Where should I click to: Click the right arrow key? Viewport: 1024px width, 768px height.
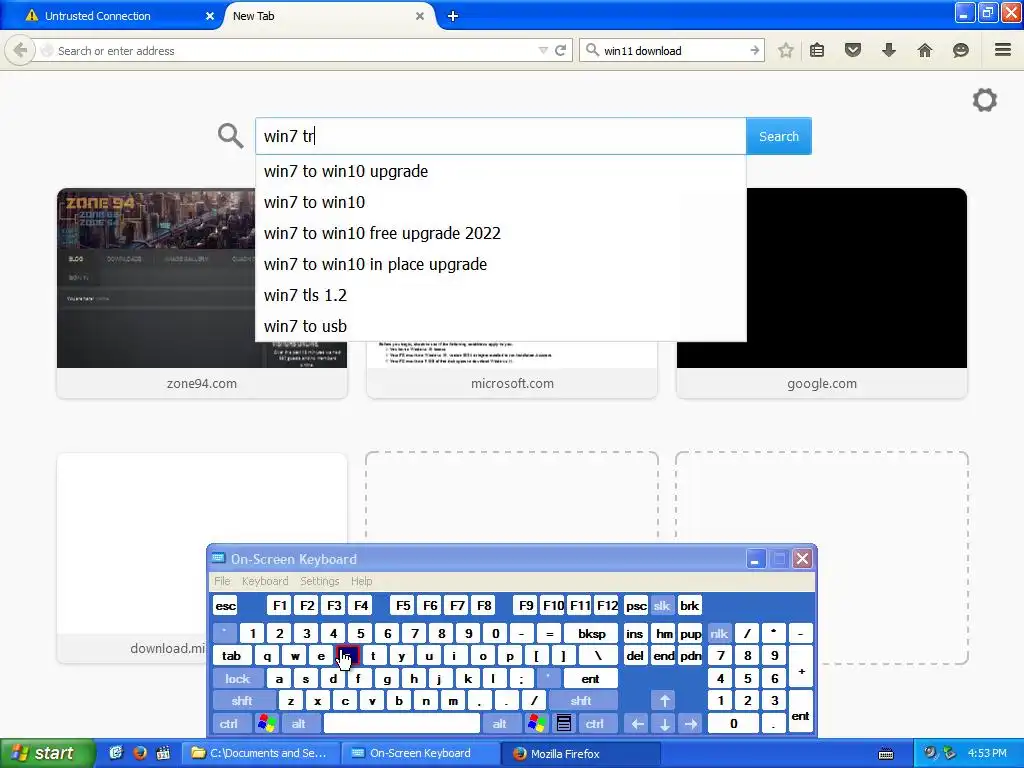coord(691,724)
